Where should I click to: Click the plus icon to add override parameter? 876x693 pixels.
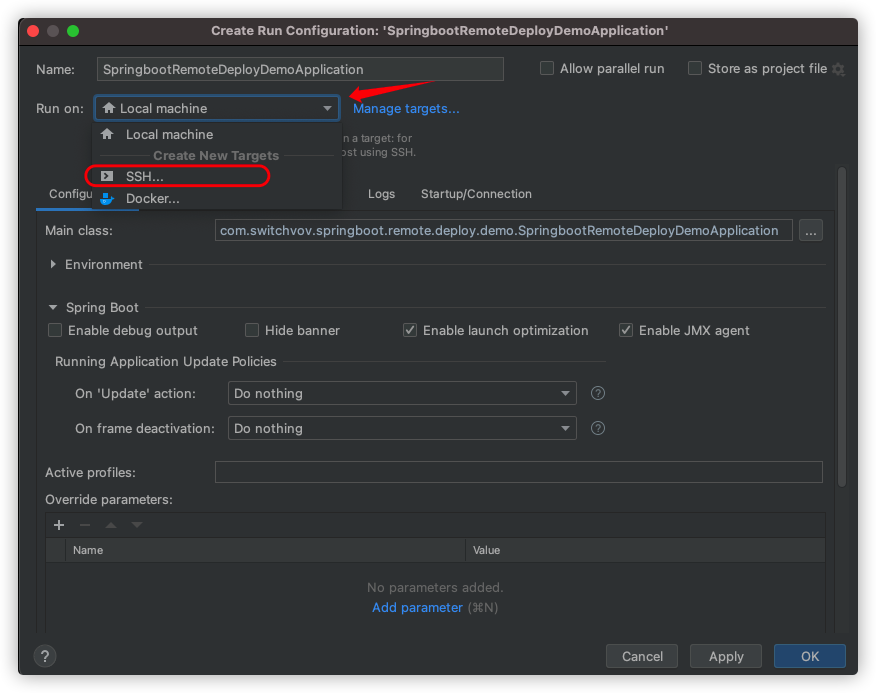click(x=59, y=525)
